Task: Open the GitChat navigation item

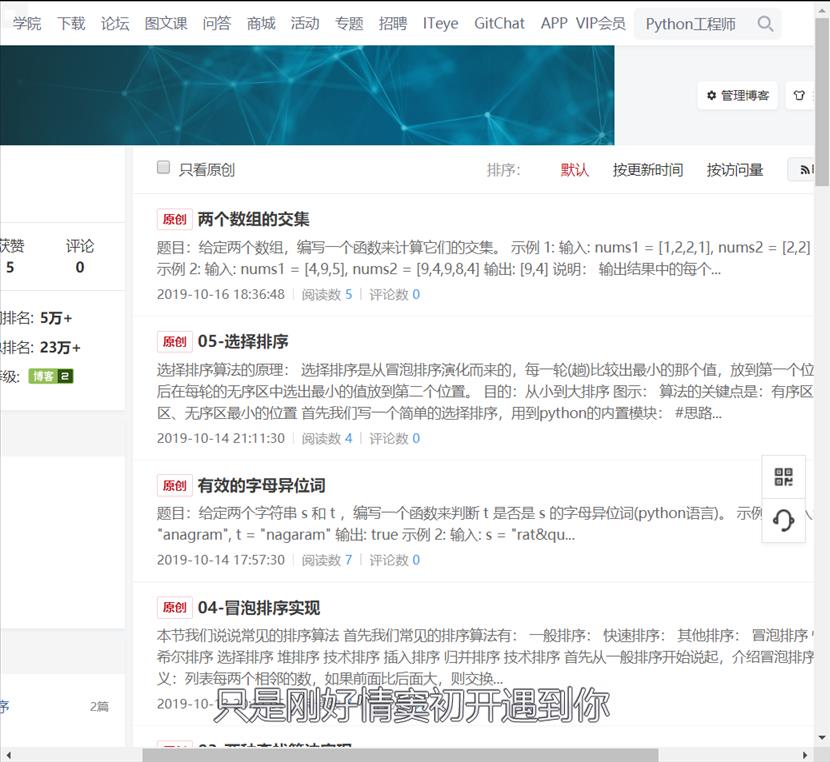Action: pyautogui.click(x=499, y=23)
